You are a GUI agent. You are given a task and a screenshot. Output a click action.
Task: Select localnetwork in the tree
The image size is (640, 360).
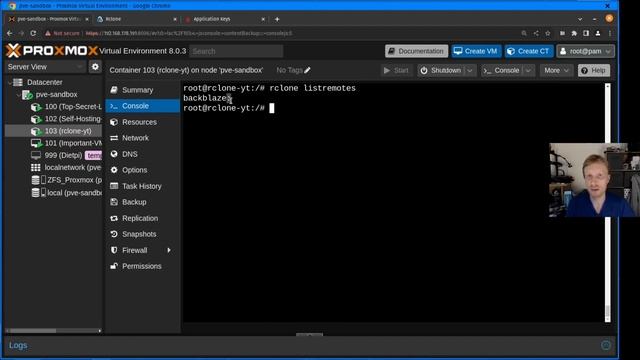[73, 167]
